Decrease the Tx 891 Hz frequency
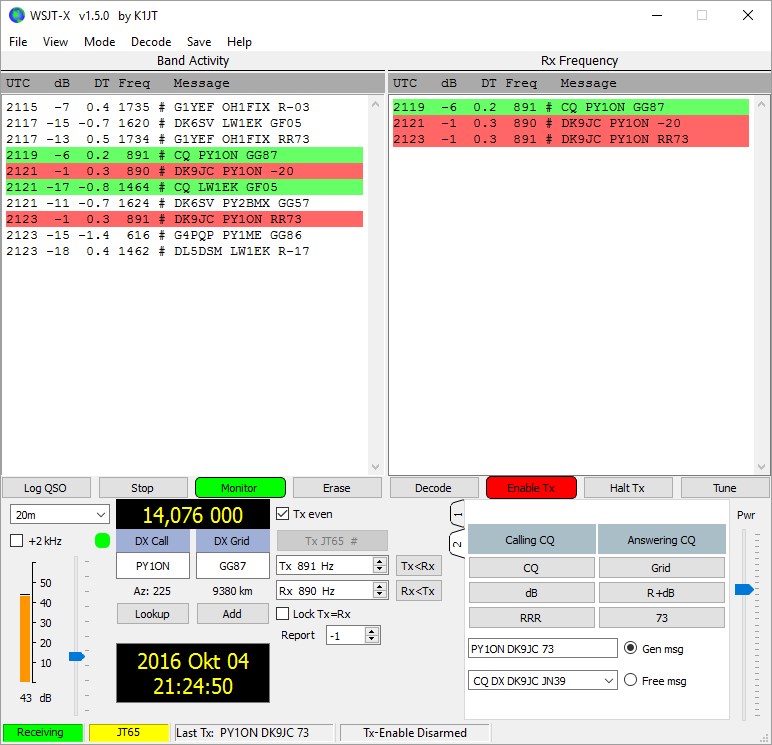This screenshot has height=745, width=772. (380, 570)
